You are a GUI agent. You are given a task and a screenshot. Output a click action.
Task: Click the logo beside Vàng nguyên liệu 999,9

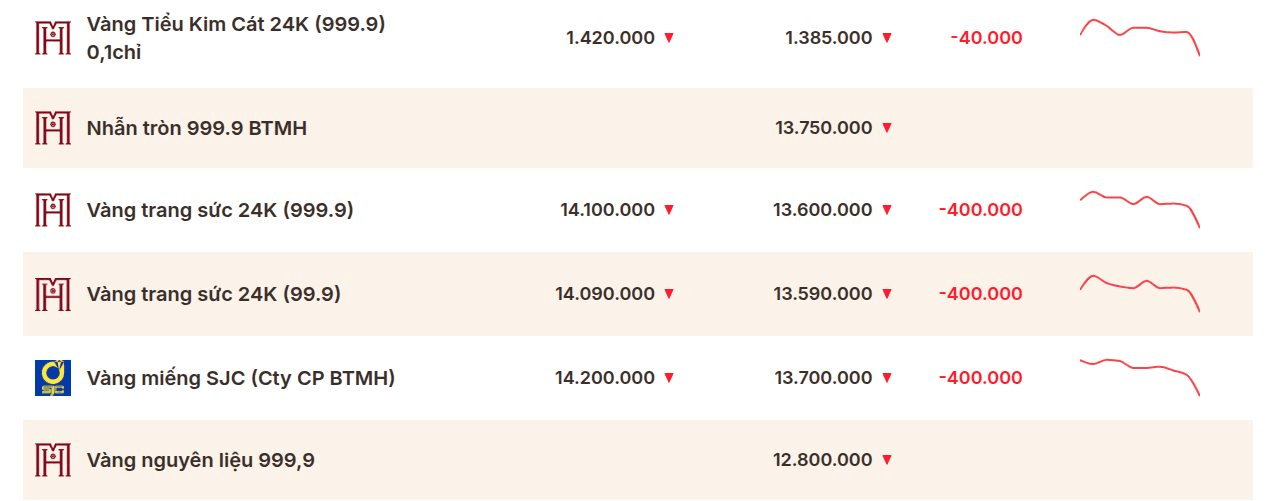(x=52, y=460)
